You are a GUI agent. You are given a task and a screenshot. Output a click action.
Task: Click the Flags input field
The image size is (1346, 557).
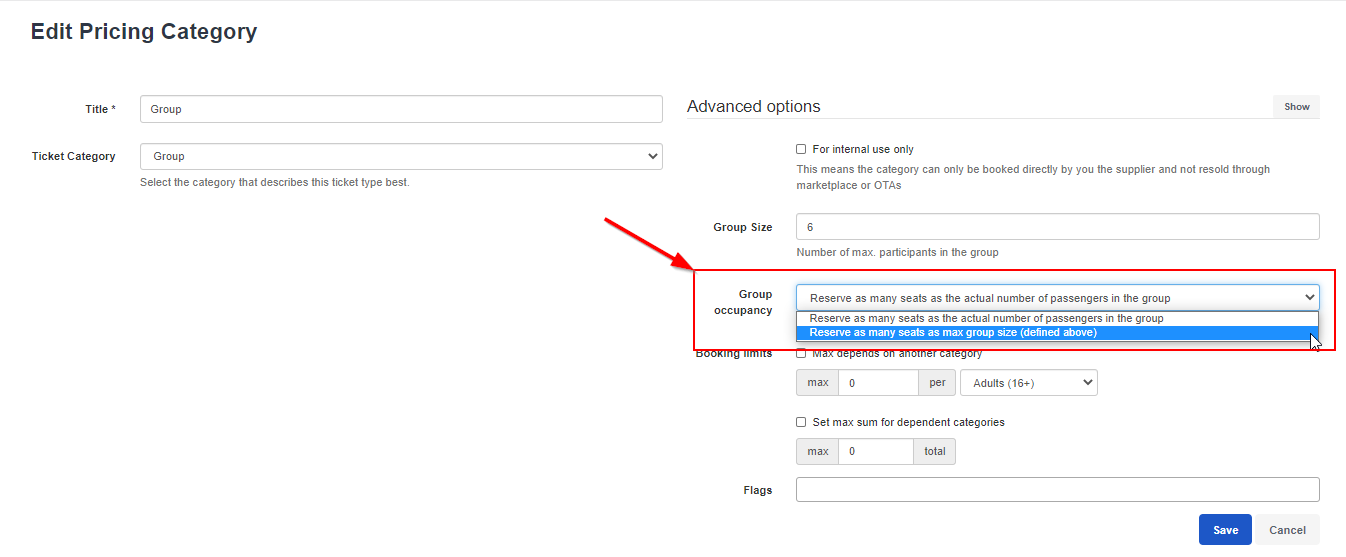(x=1058, y=490)
